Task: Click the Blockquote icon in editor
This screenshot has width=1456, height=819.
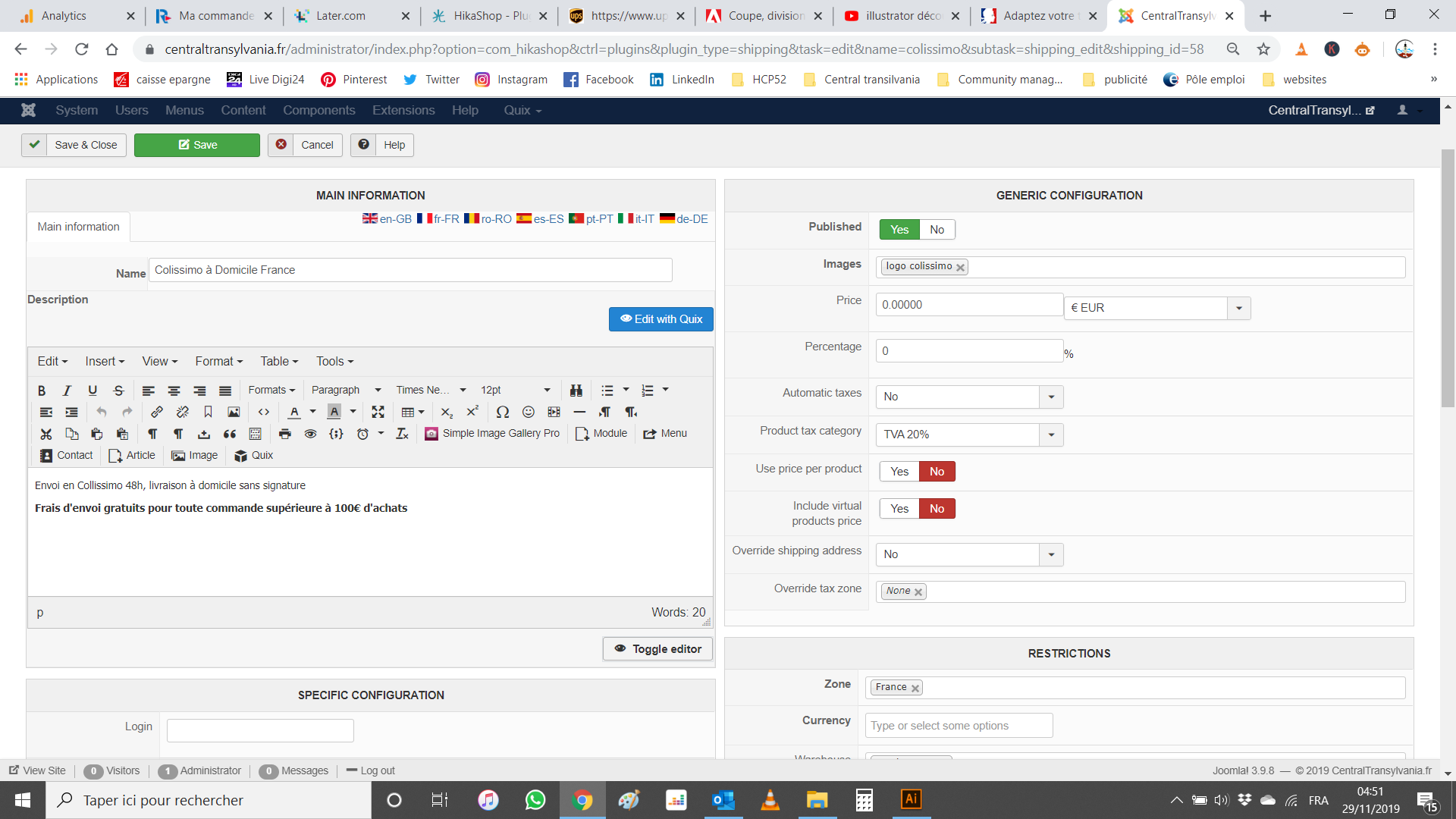Action: [x=230, y=434]
